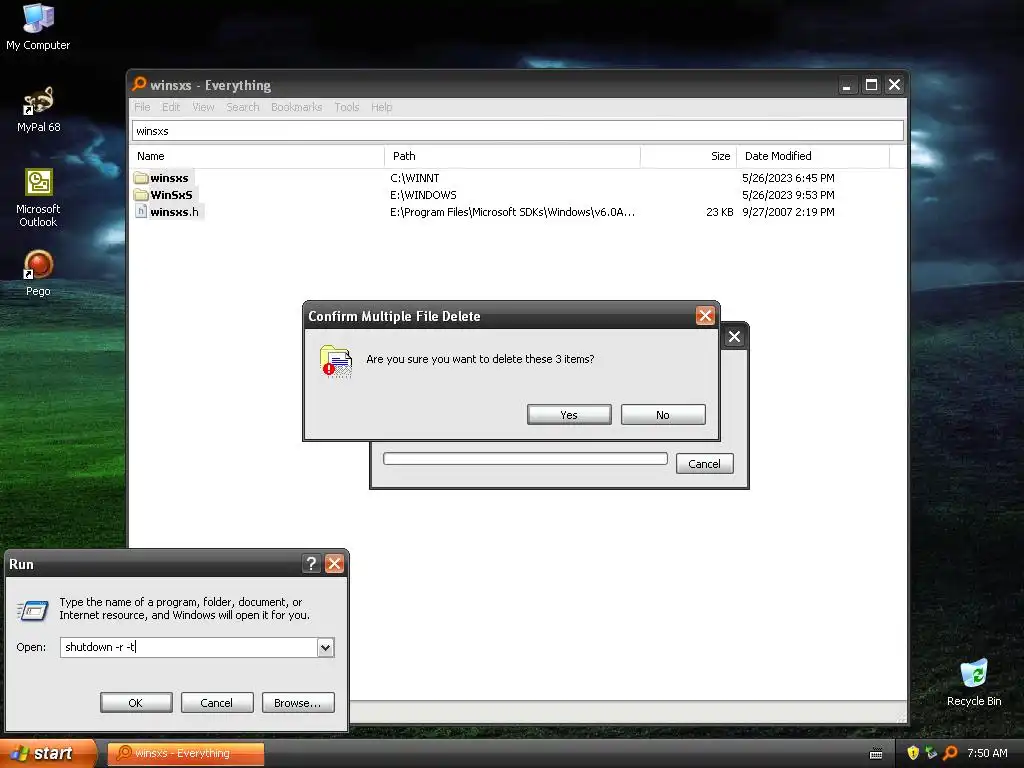Click the delete warning folder icon in dialog
Screen dimensions: 1024x768
point(336,362)
